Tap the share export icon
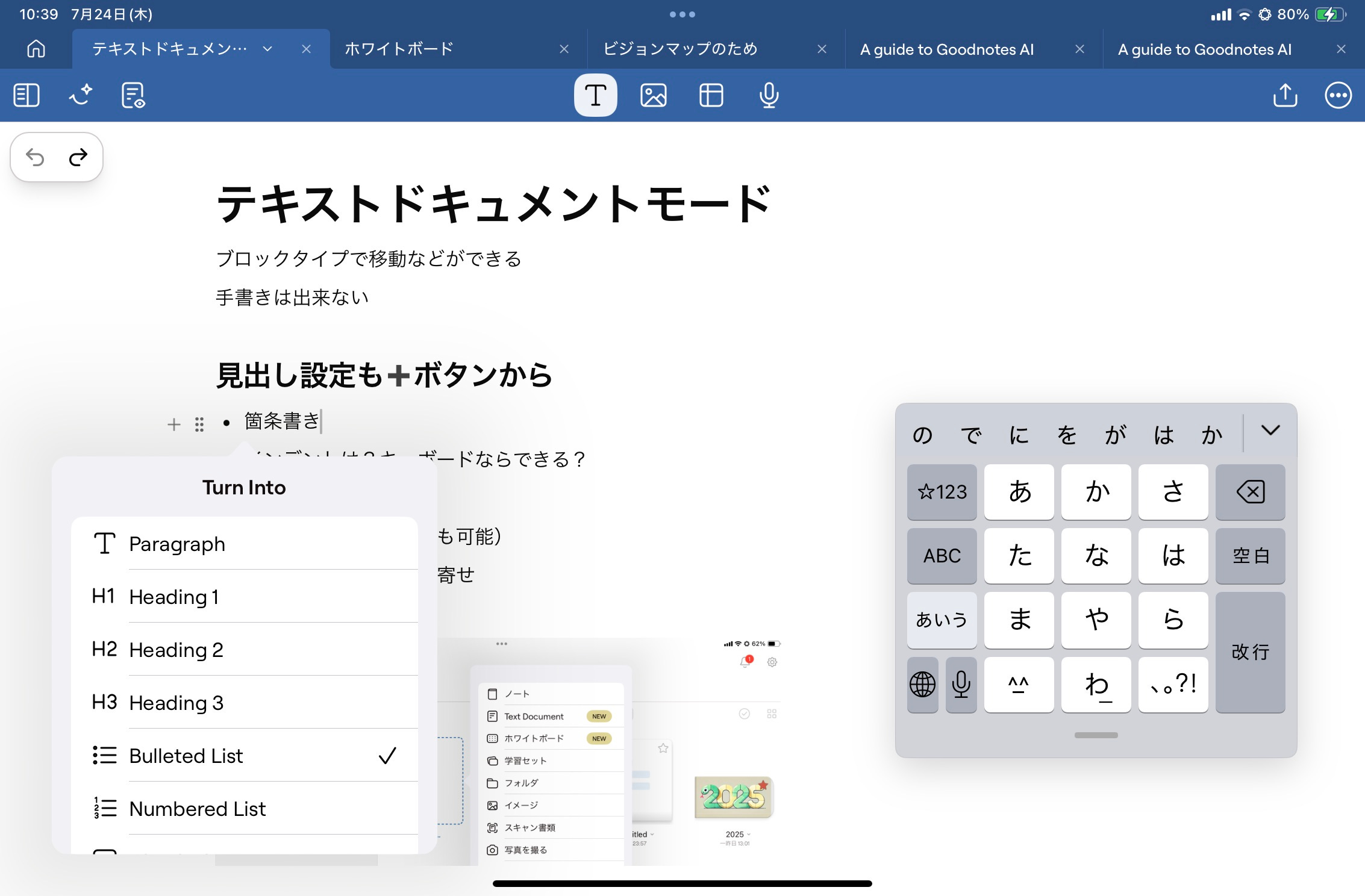Viewport: 1365px width, 896px height. (1285, 95)
